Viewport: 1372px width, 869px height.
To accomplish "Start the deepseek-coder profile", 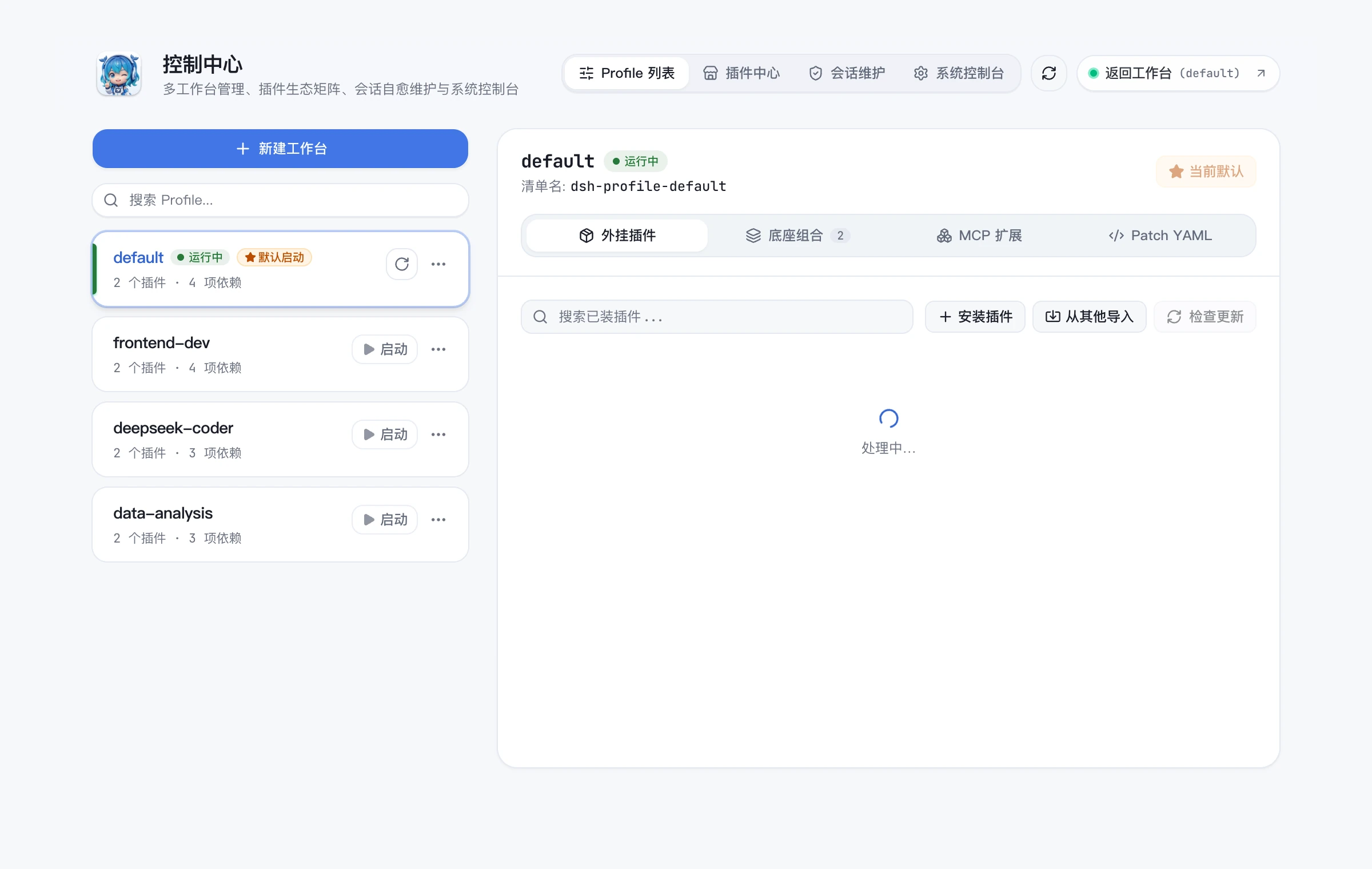I will coord(385,434).
